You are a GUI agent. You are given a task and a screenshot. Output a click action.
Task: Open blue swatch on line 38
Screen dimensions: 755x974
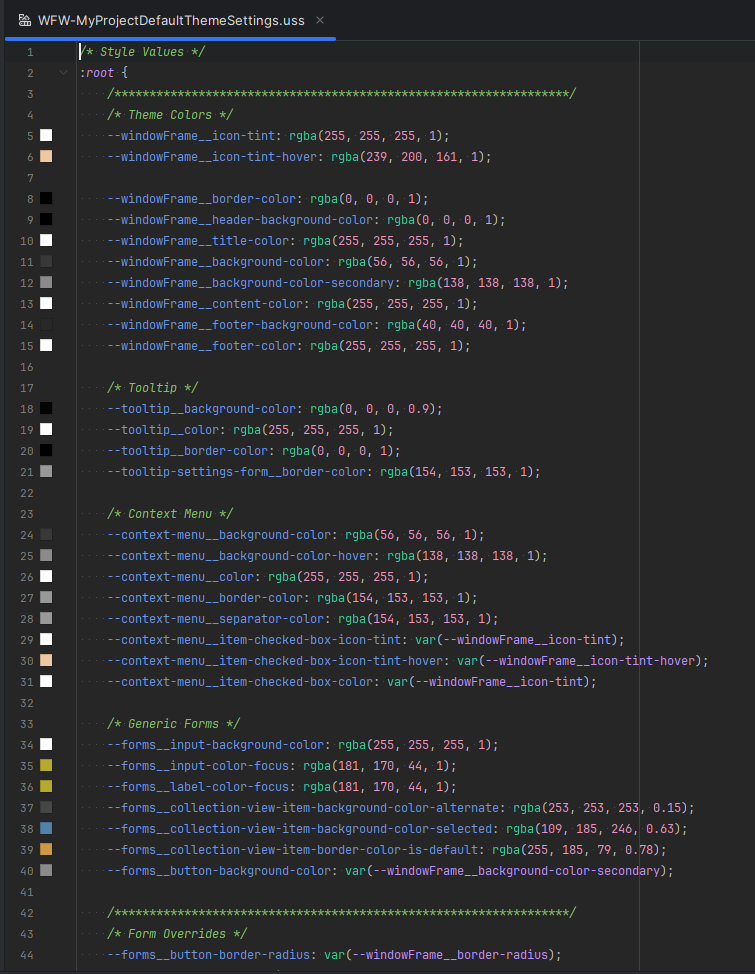(x=46, y=829)
